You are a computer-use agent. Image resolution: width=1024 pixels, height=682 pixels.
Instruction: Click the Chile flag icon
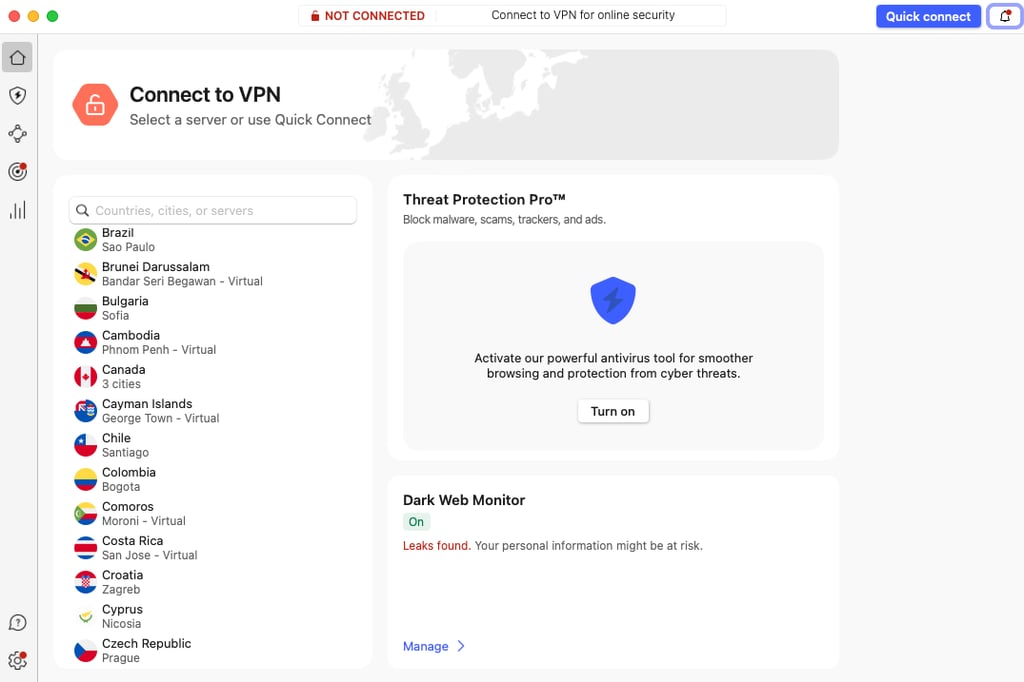(86, 445)
